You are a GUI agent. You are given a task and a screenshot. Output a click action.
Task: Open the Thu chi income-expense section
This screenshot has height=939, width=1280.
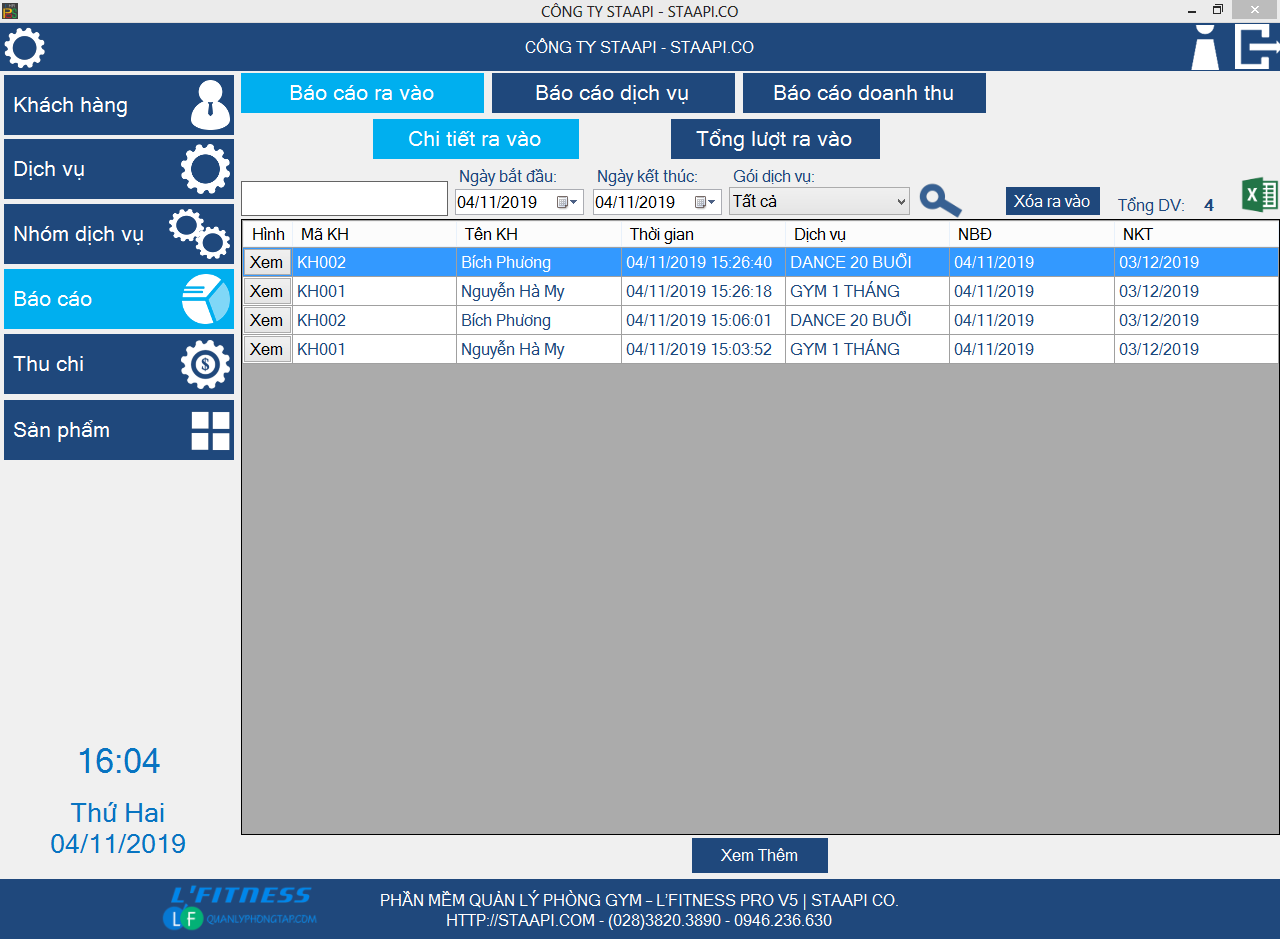click(x=119, y=364)
